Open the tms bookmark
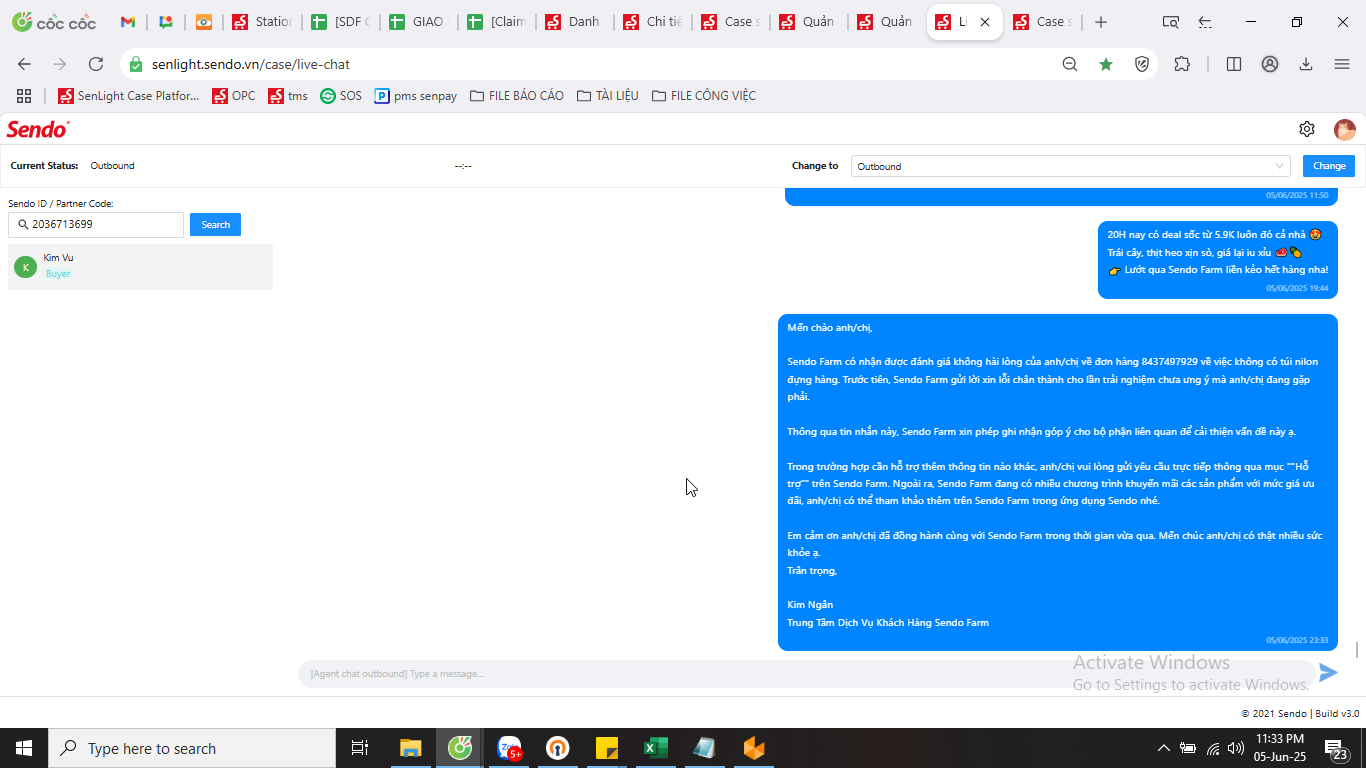 click(288, 96)
